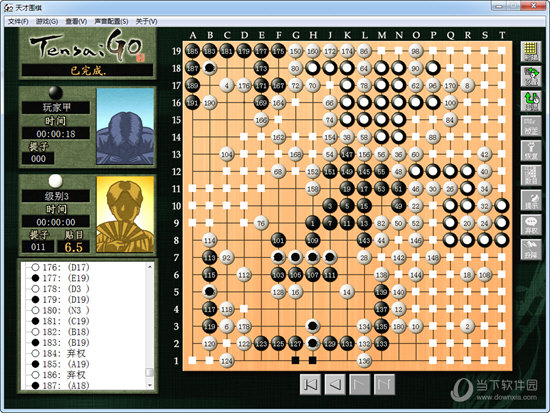Click white stone 136 on bottom row
Image resolution: width=550 pixels, height=413 pixels.
point(364,361)
